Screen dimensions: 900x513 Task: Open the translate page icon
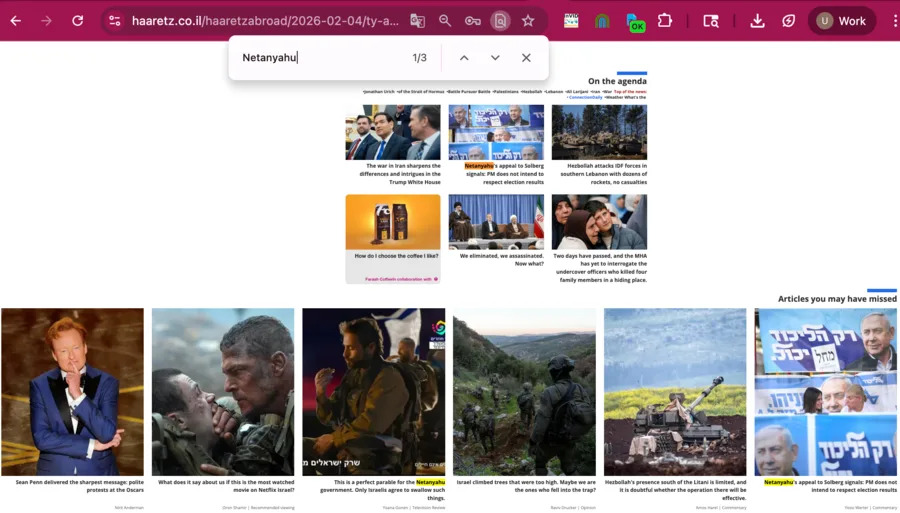pyautogui.click(x=417, y=21)
